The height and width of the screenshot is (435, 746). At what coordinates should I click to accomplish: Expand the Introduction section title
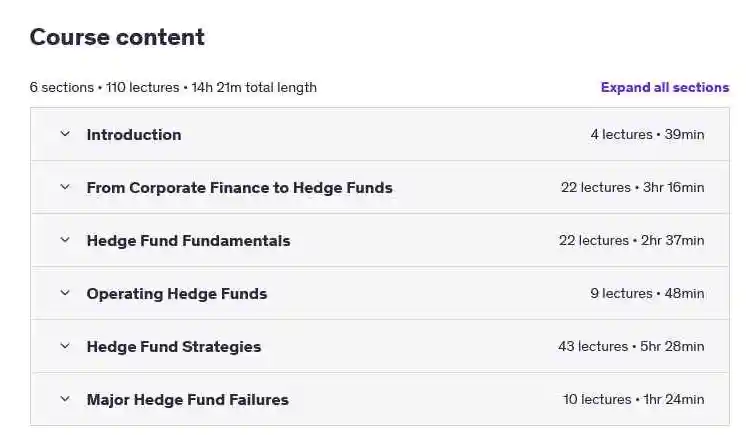[134, 135]
